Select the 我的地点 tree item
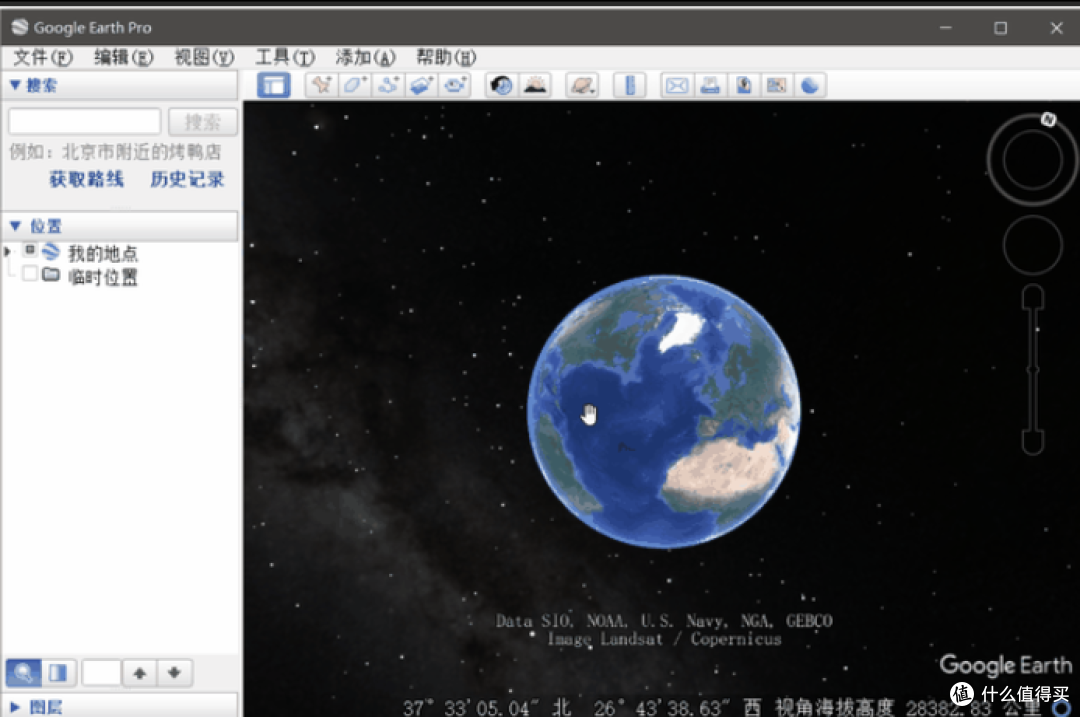1080x717 pixels. [103, 253]
